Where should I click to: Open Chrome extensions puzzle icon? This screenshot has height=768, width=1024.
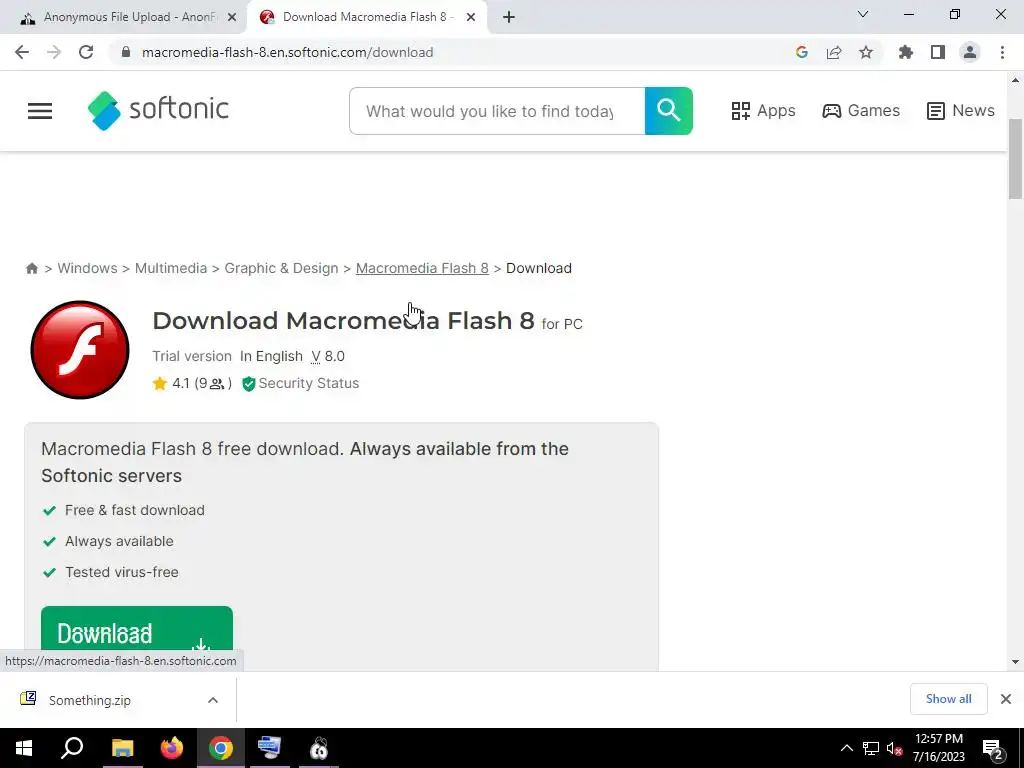point(906,52)
